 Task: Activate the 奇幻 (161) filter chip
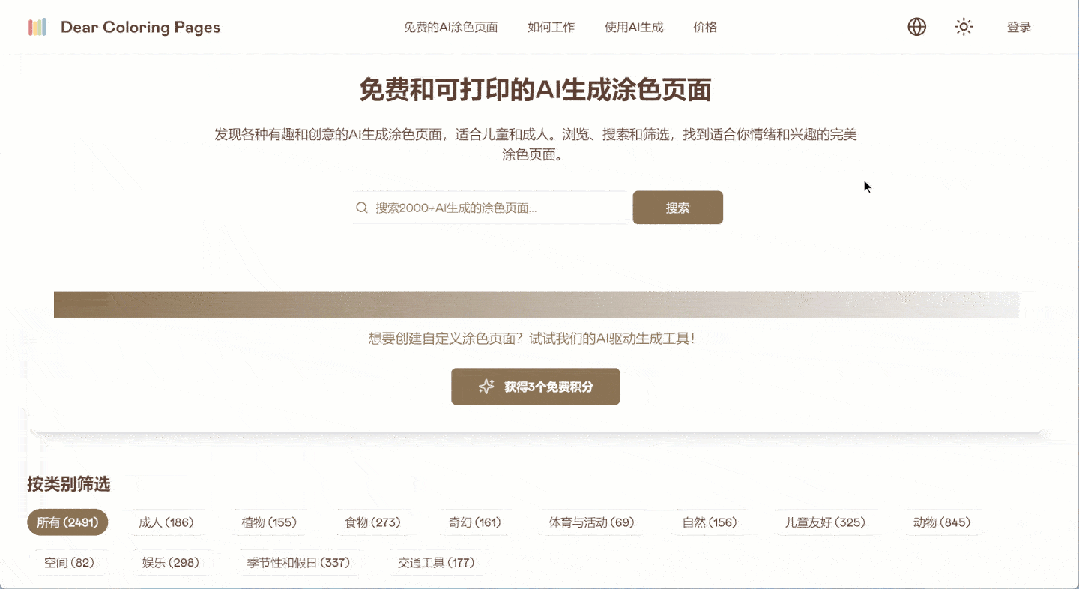(x=474, y=522)
